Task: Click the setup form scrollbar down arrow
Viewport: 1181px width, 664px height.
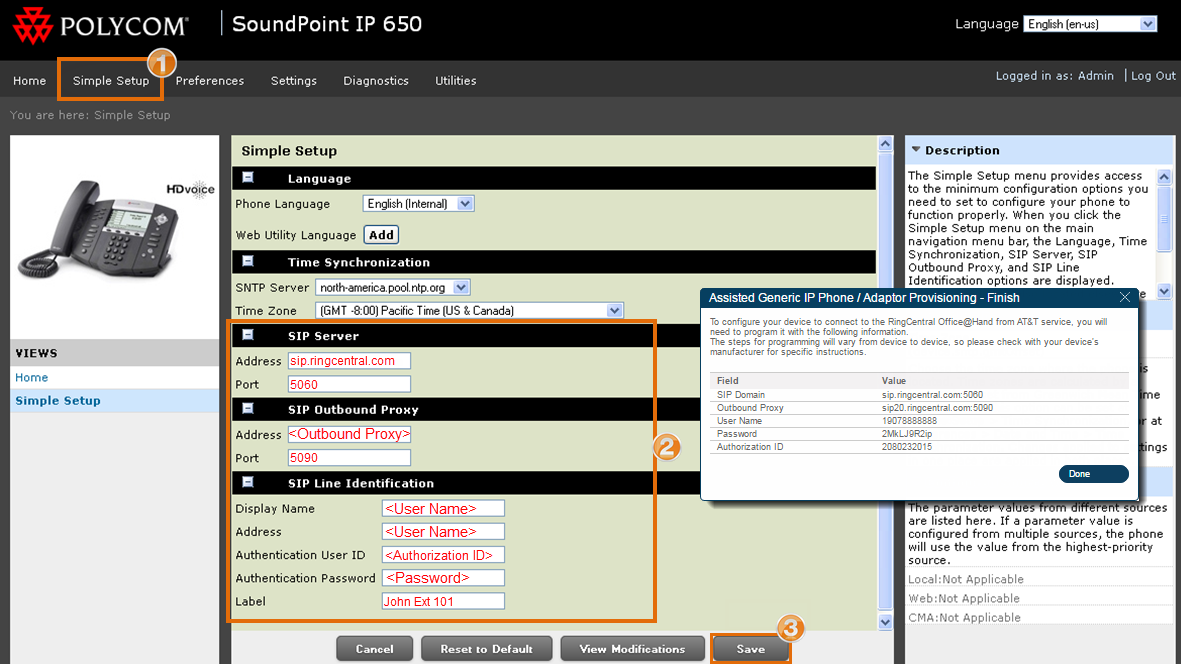Action: (886, 622)
